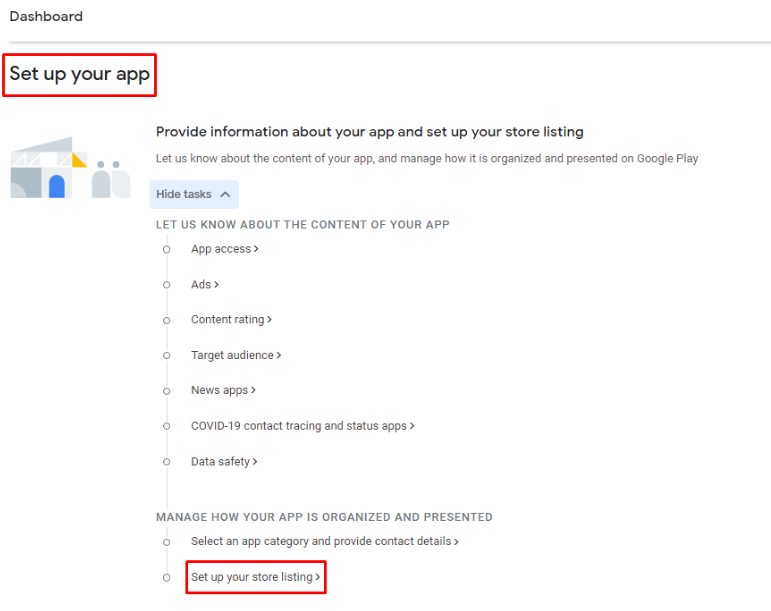The width and height of the screenshot is (771, 611).
Task: Open the App access task
Action: (x=221, y=249)
